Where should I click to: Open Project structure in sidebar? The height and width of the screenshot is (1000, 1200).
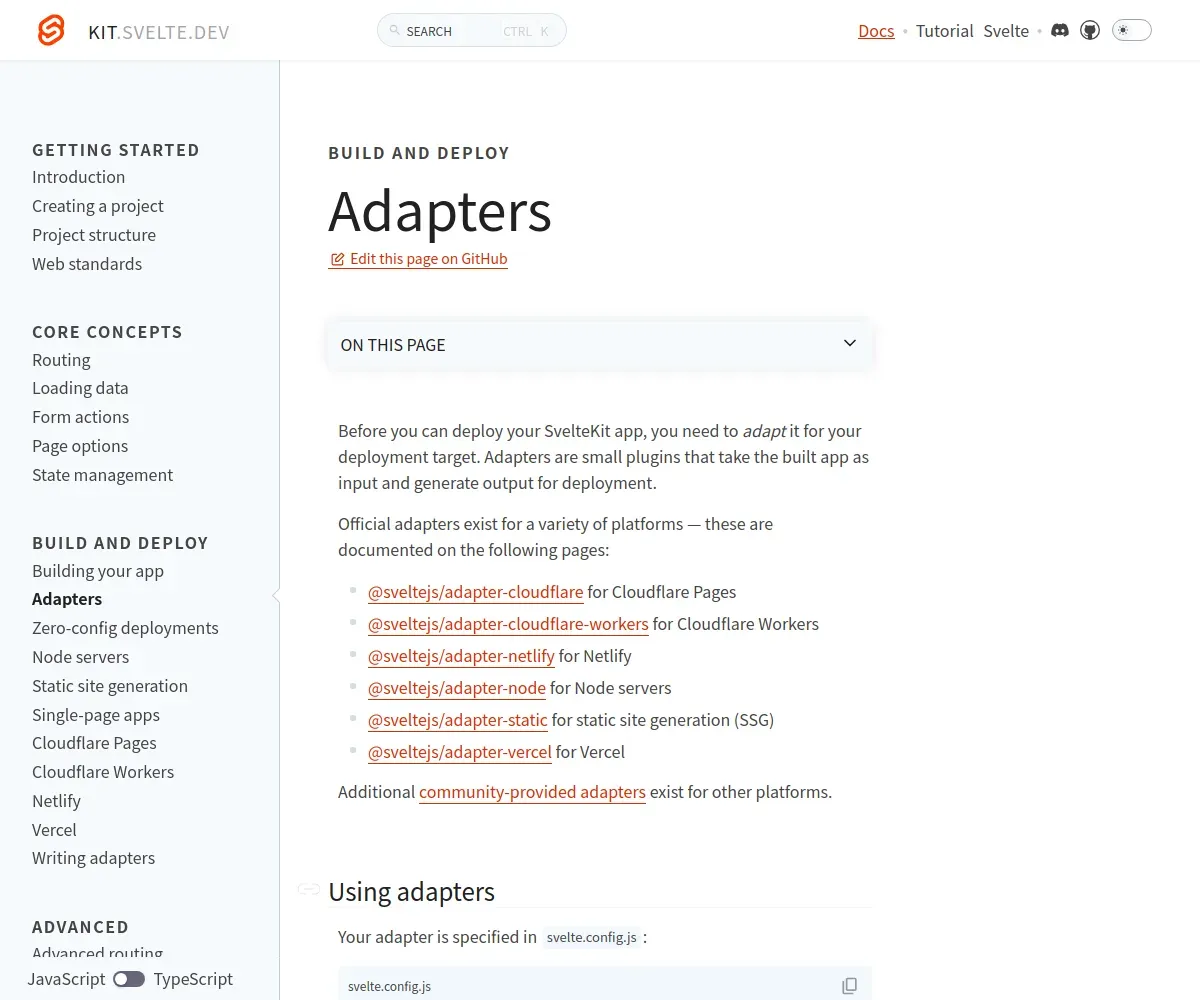(x=94, y=235)
